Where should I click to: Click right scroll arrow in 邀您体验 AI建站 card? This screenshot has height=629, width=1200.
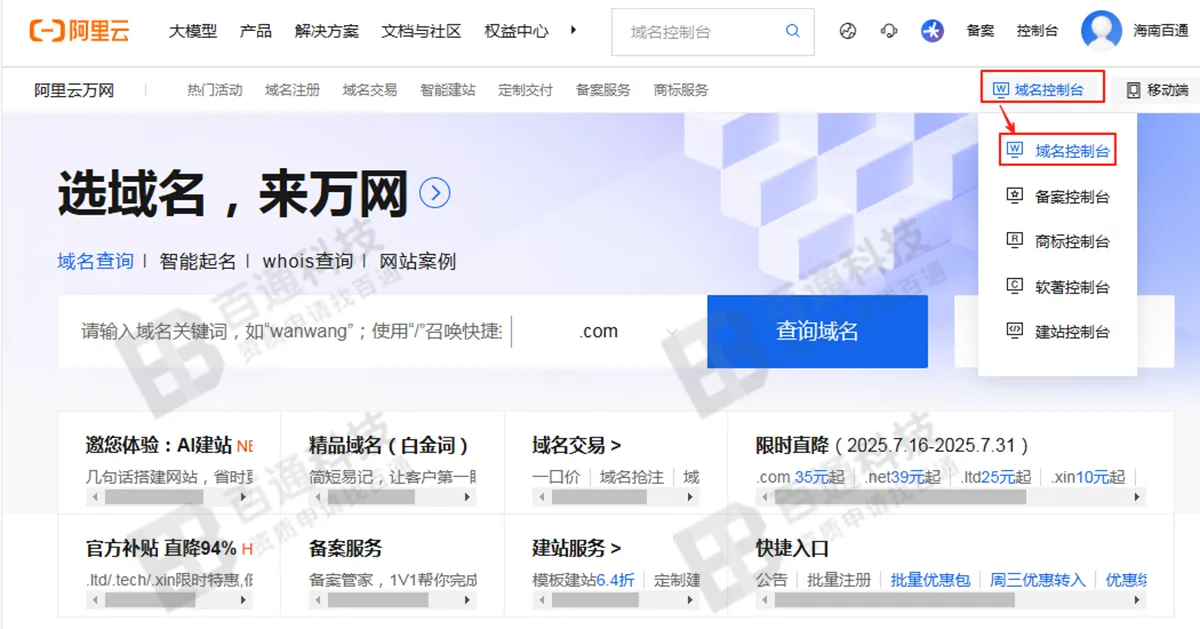[245, 497]
